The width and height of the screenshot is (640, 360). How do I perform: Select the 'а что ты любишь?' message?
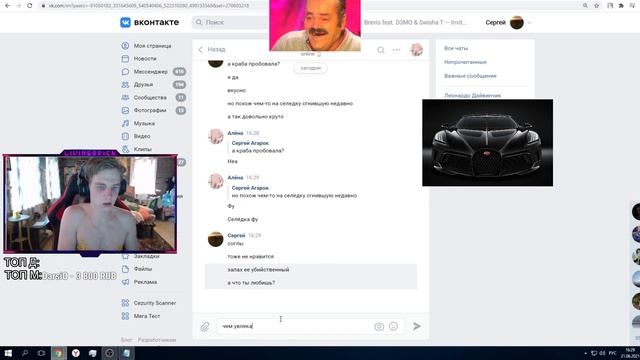(311, 282)
